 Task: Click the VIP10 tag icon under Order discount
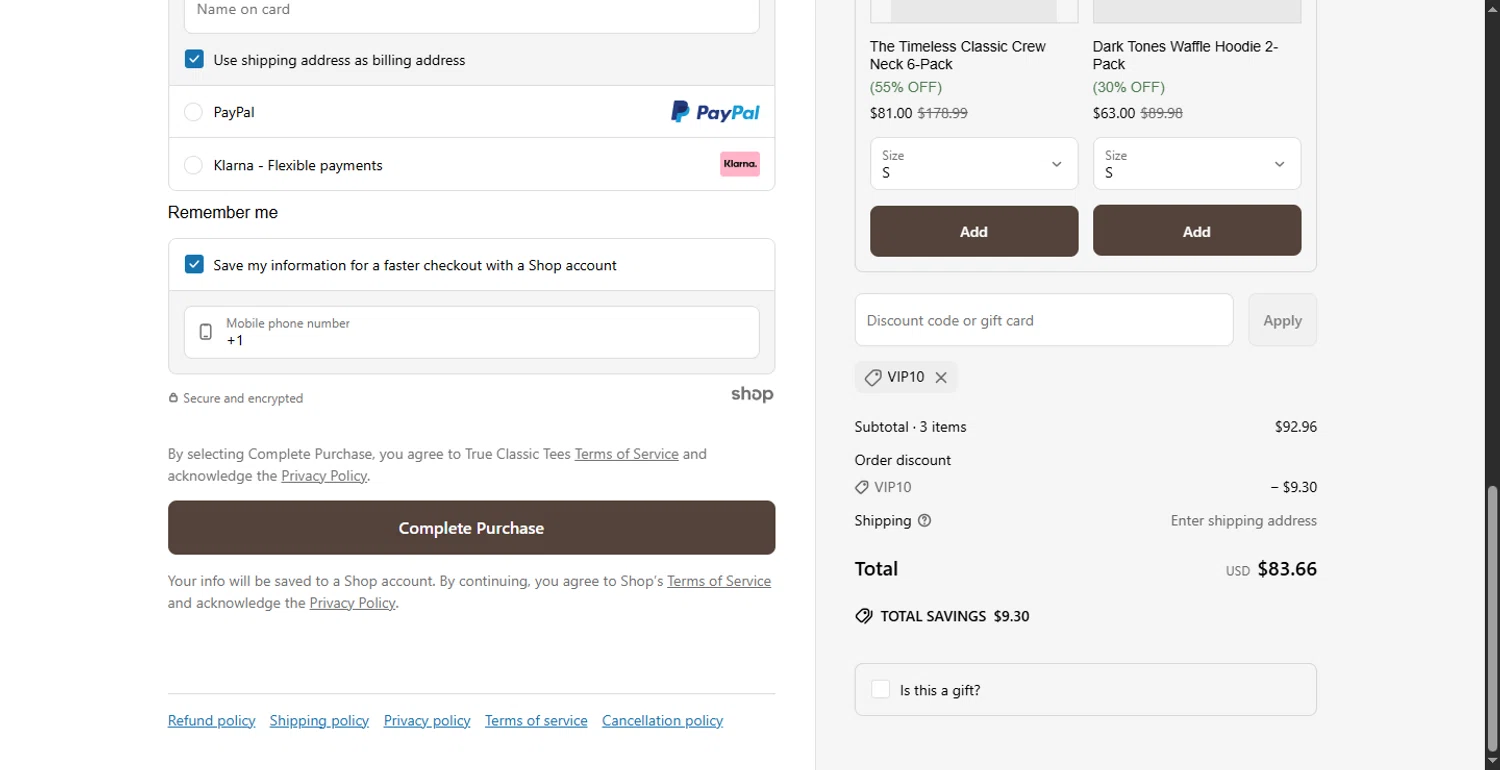[x=862, y=487]
